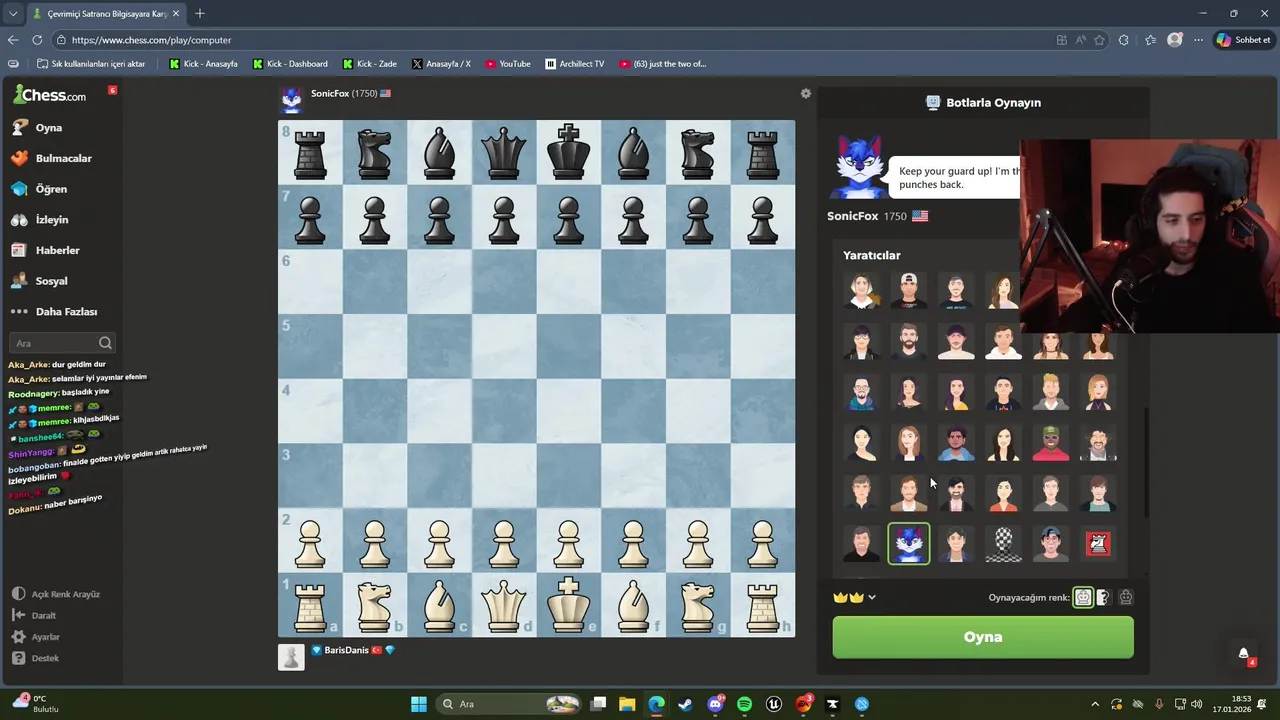Collapse the sidebar with Daralt
The height and width of the screenshot is (720, 1280).
[x=34, y=615]
